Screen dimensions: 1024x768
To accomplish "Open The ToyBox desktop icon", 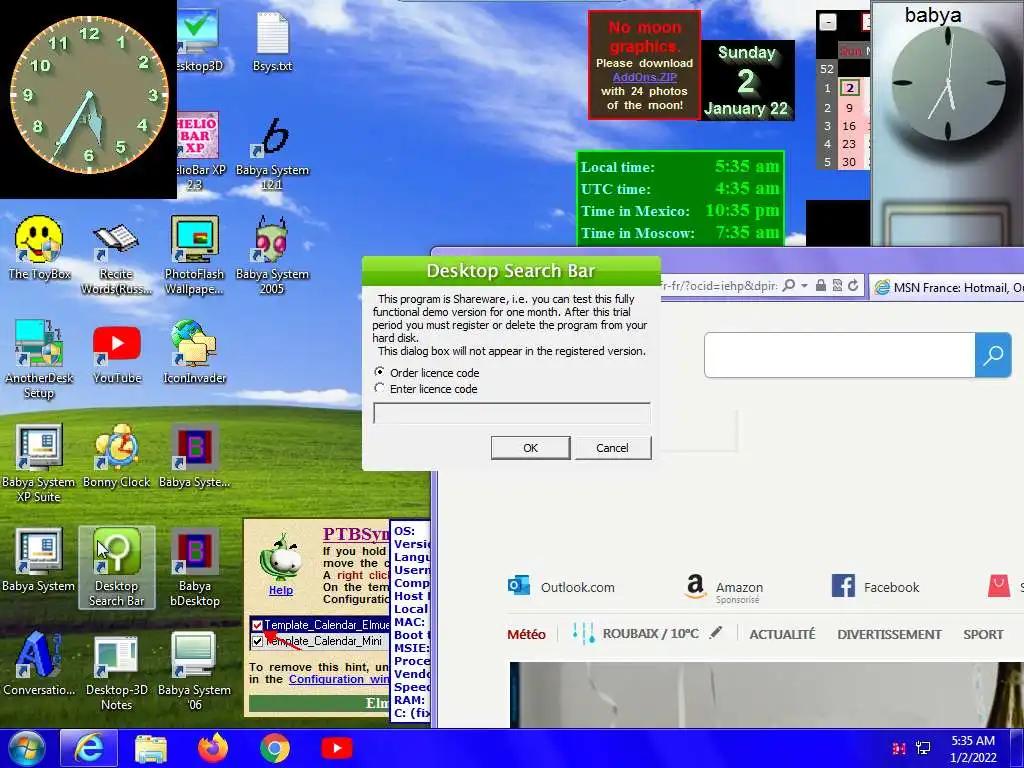I will coord(39,248).
